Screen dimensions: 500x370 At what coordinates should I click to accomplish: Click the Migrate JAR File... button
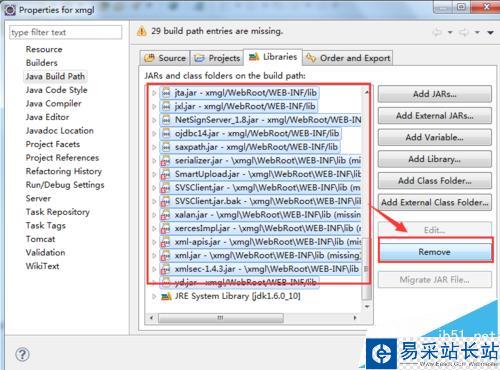click(435, 279)
